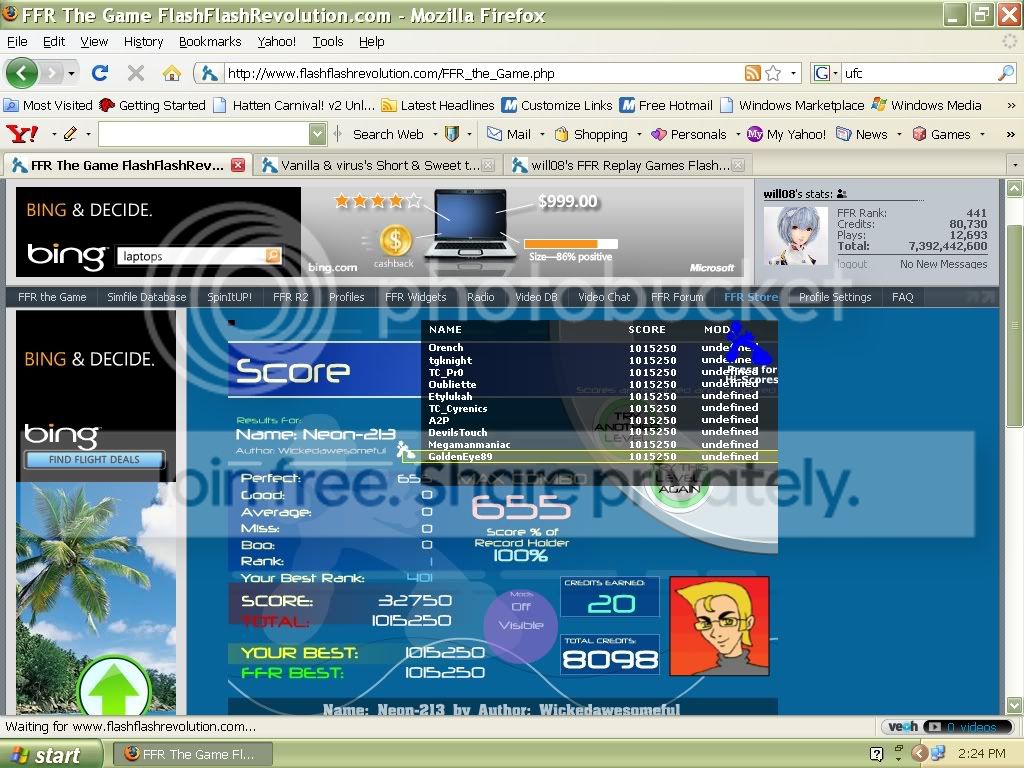1024x768 pixels.
Task: Click the Windows start button
Action: (50, 755)
